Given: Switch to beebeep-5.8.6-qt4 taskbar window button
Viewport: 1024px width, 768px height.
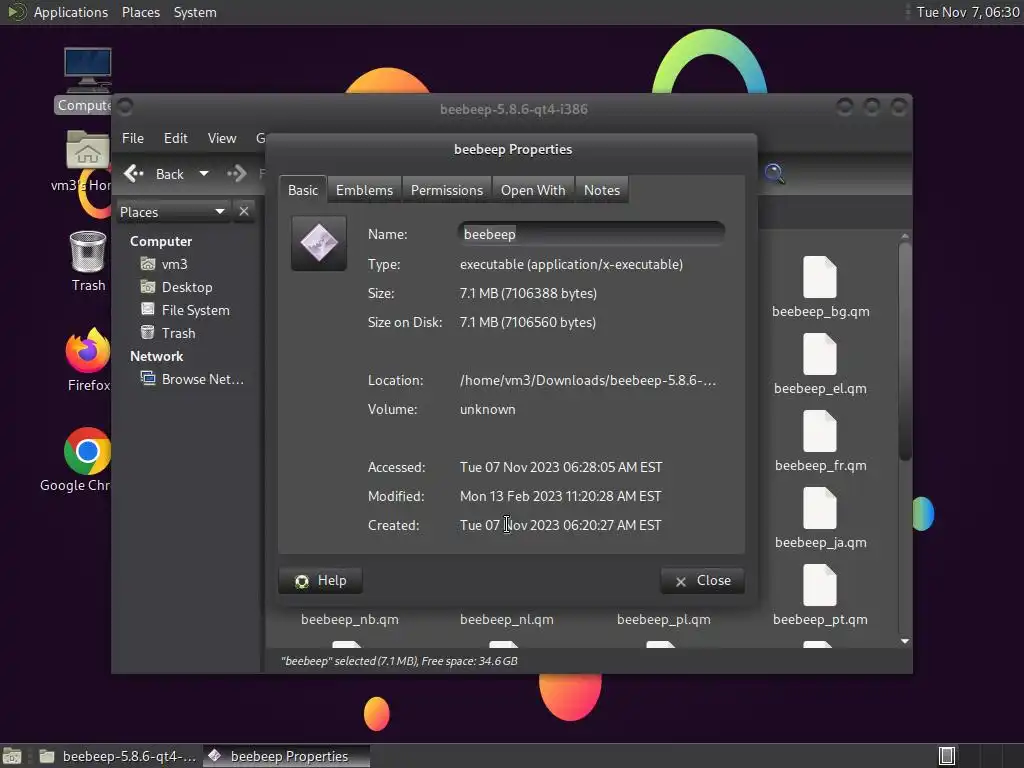Looking at the screenshot, I should point(118,756).
